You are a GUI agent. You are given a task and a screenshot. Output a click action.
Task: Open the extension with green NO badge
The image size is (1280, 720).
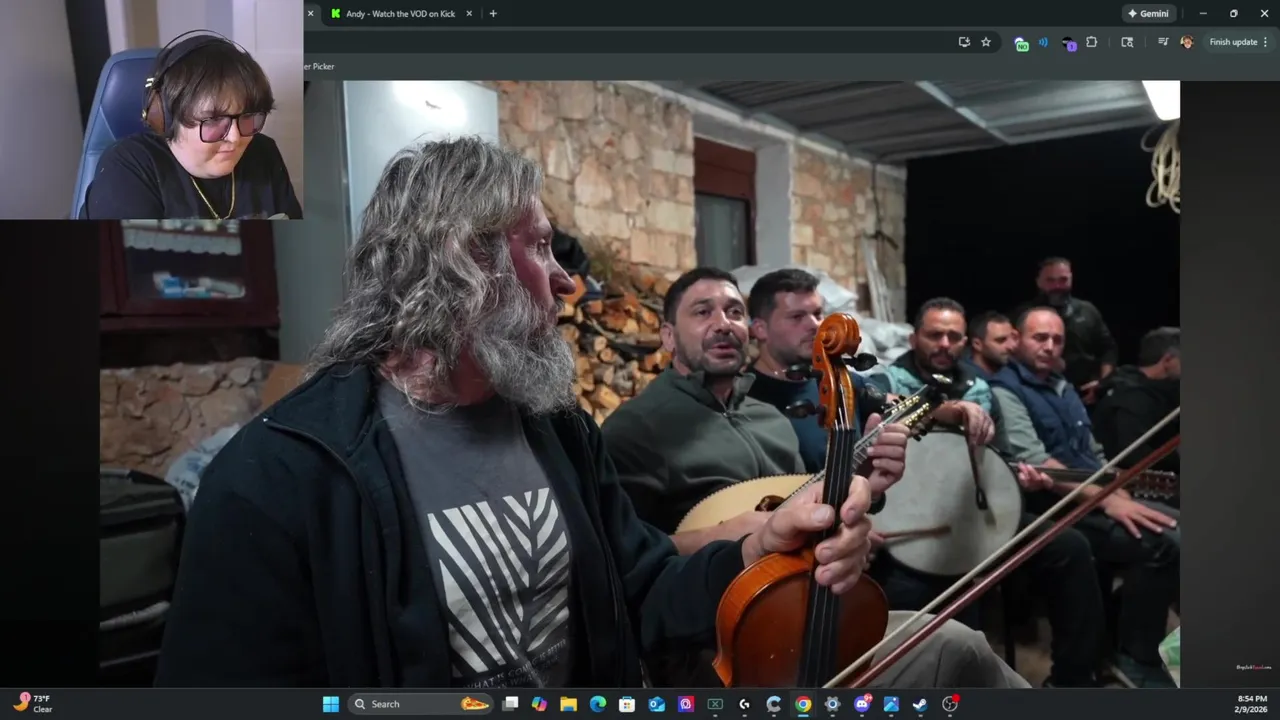pos(1021,43)
